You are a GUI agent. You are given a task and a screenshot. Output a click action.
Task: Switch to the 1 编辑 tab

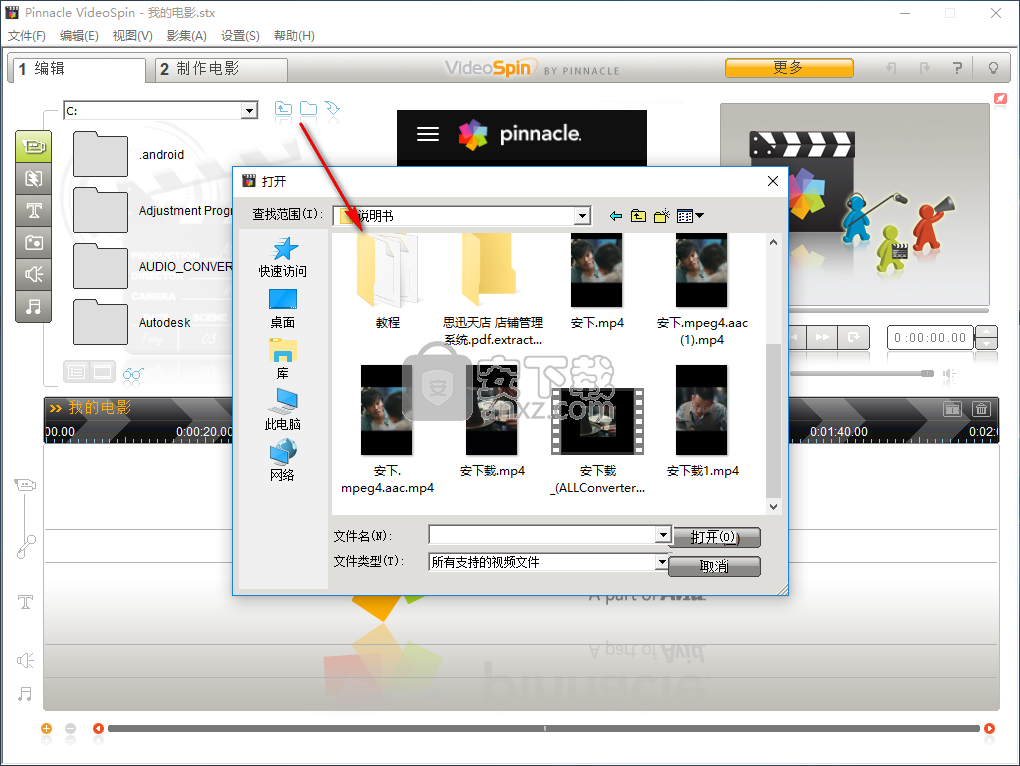[x=77, y=69]
